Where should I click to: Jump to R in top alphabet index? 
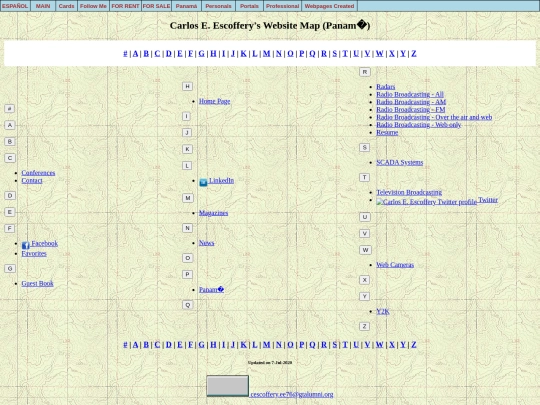(x=324, y=53)
